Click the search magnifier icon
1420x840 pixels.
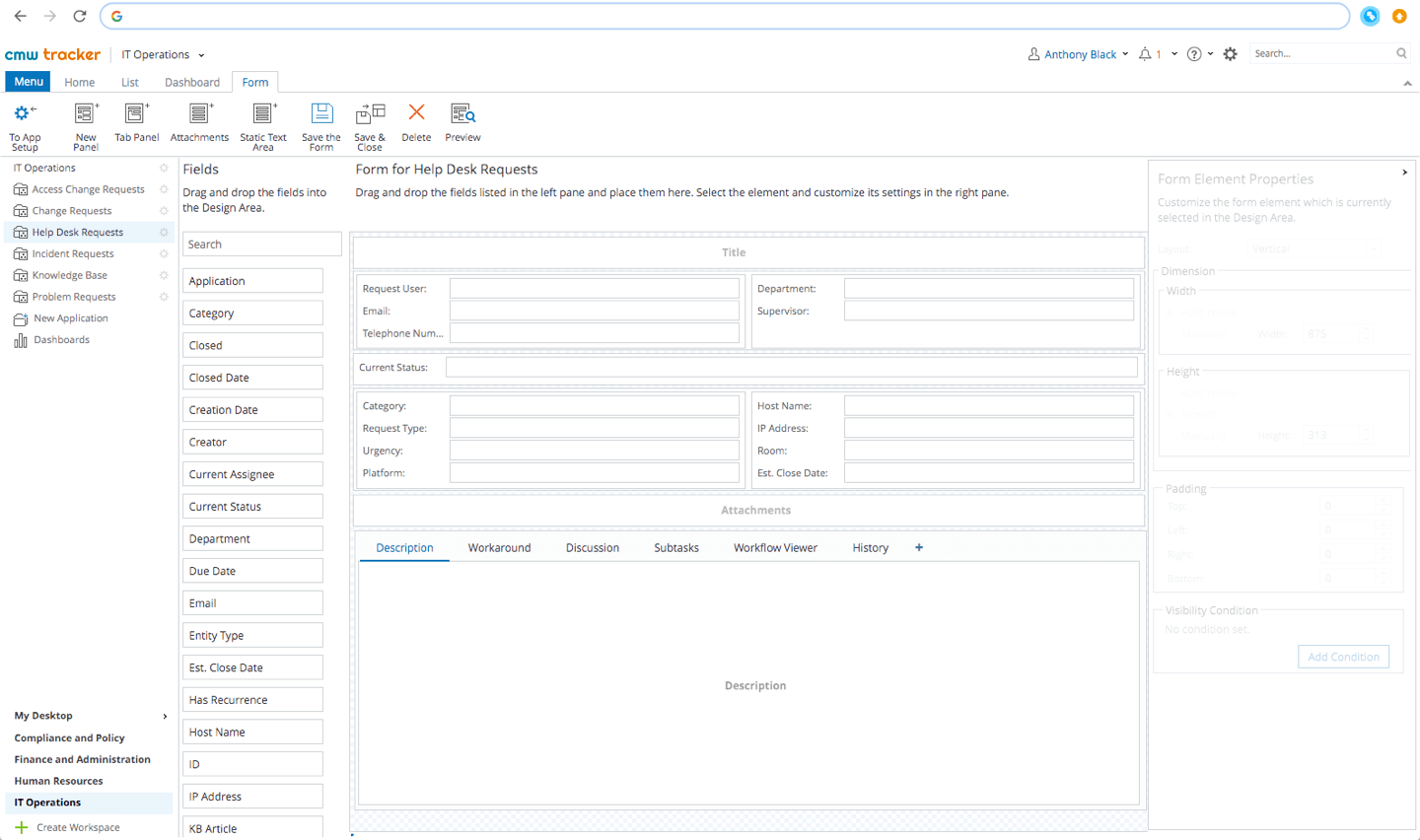coord(1401,53)
